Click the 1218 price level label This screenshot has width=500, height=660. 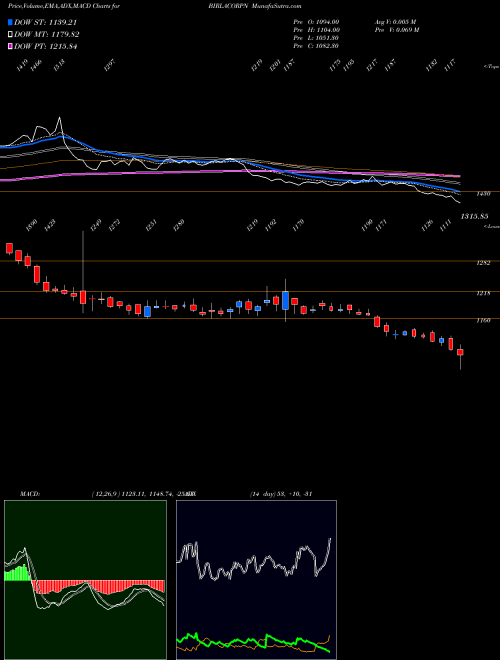(x=483, y=293)
